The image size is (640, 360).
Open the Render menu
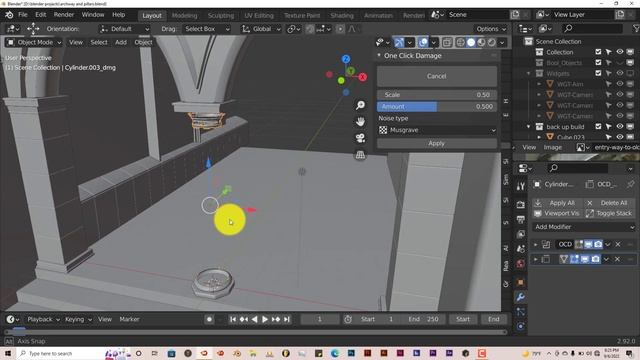pos(64,15)
